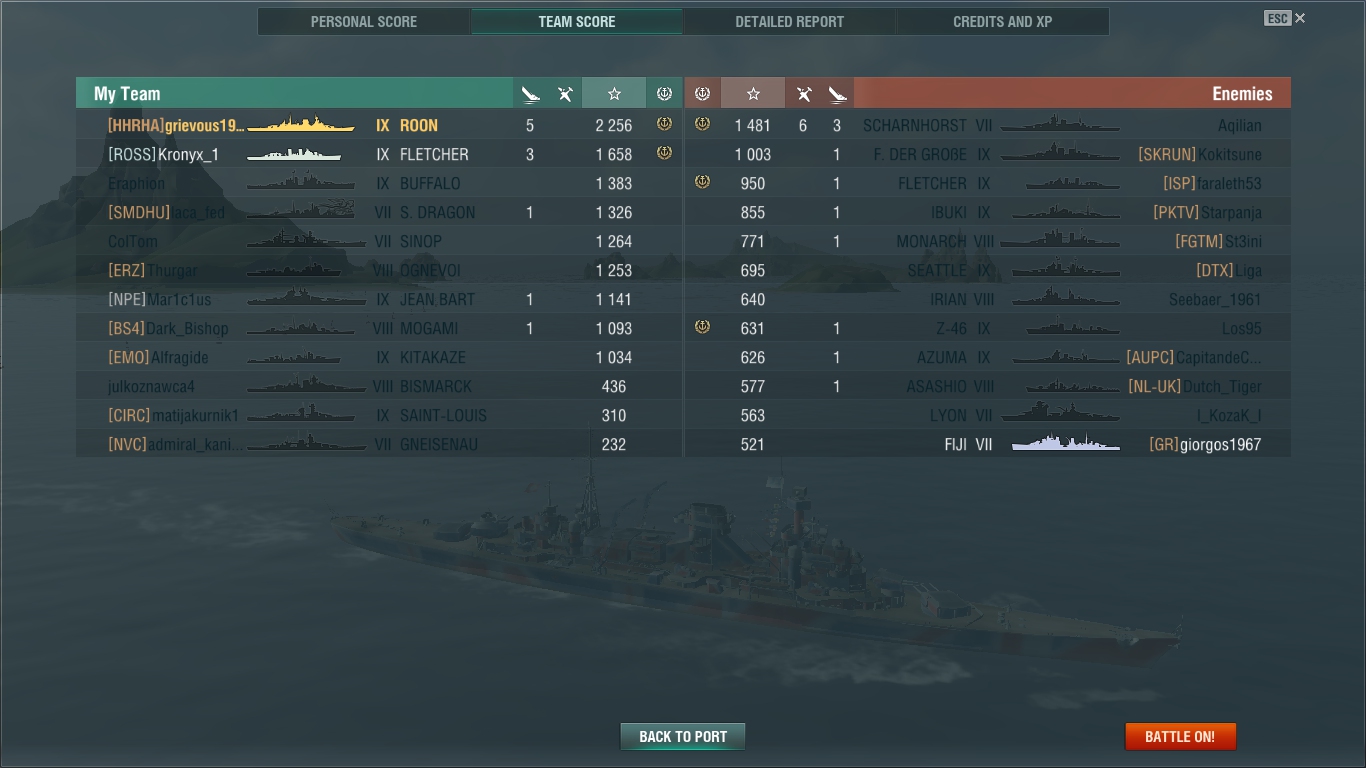Click Back to Port button
The height and width of the screenshot is (768, 1366).
click(x=683, y=737)
